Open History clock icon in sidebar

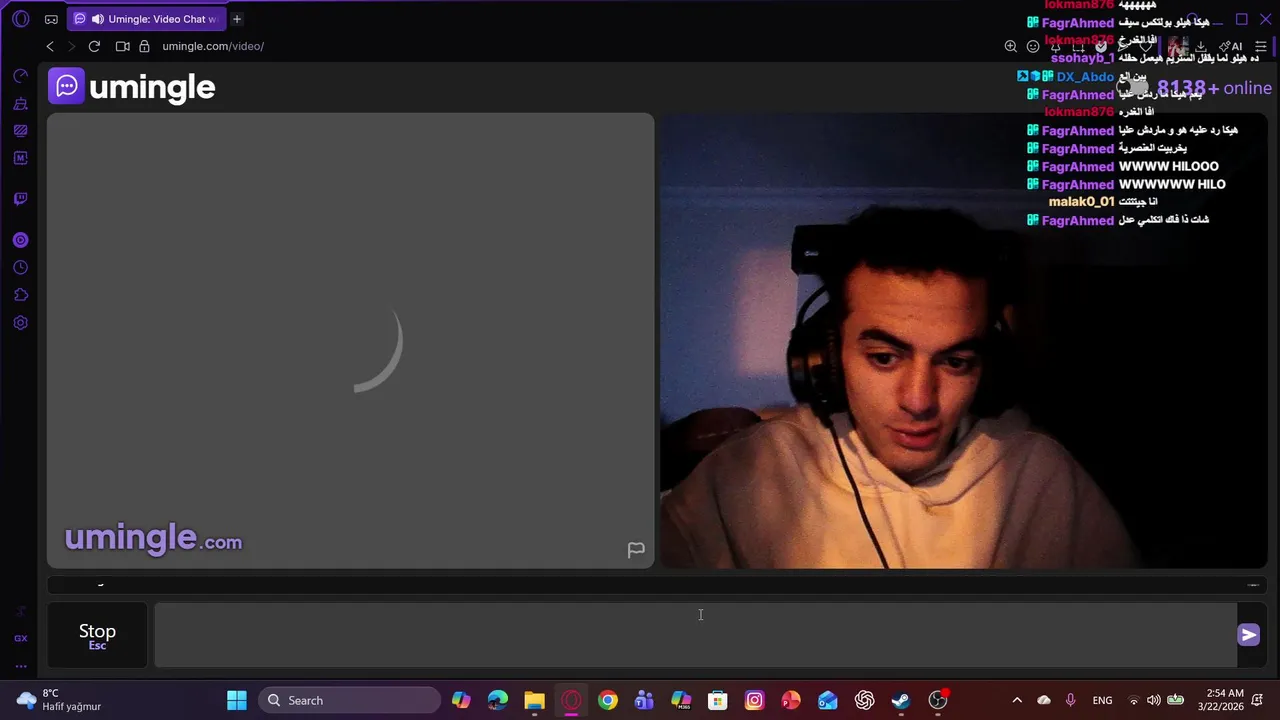20,267
